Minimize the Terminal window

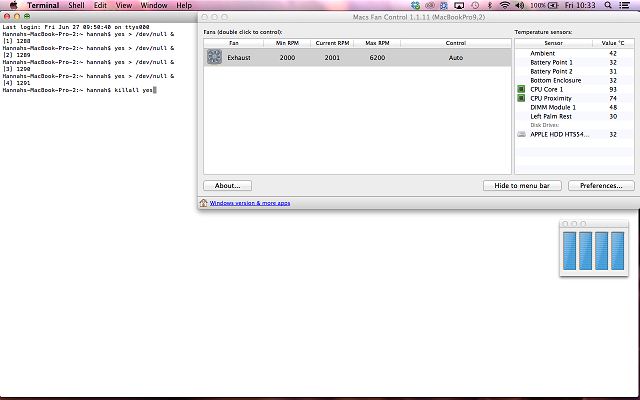(17, 16)
